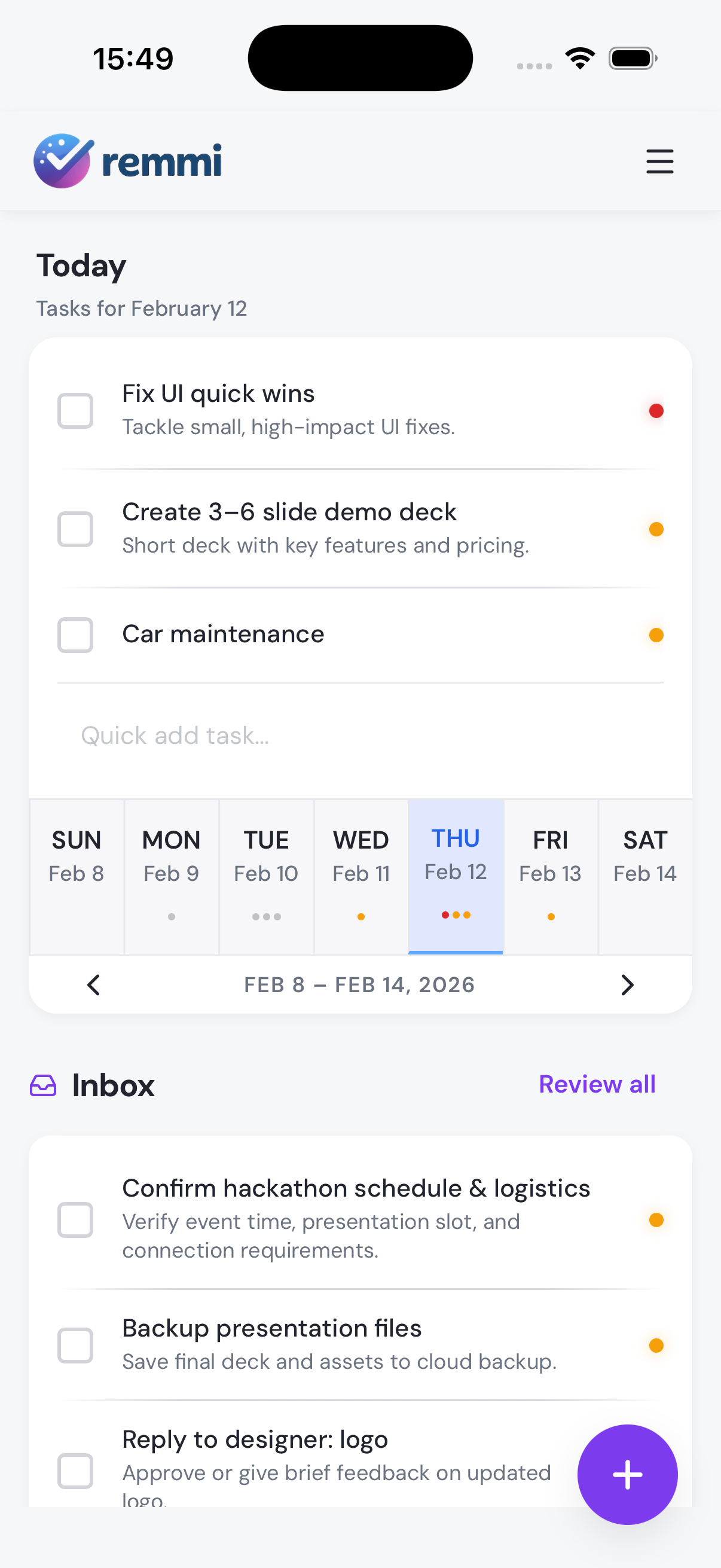Open the hamburger menu
The height and width of the screenshot is (1568, 721).
tap(659, 161)
